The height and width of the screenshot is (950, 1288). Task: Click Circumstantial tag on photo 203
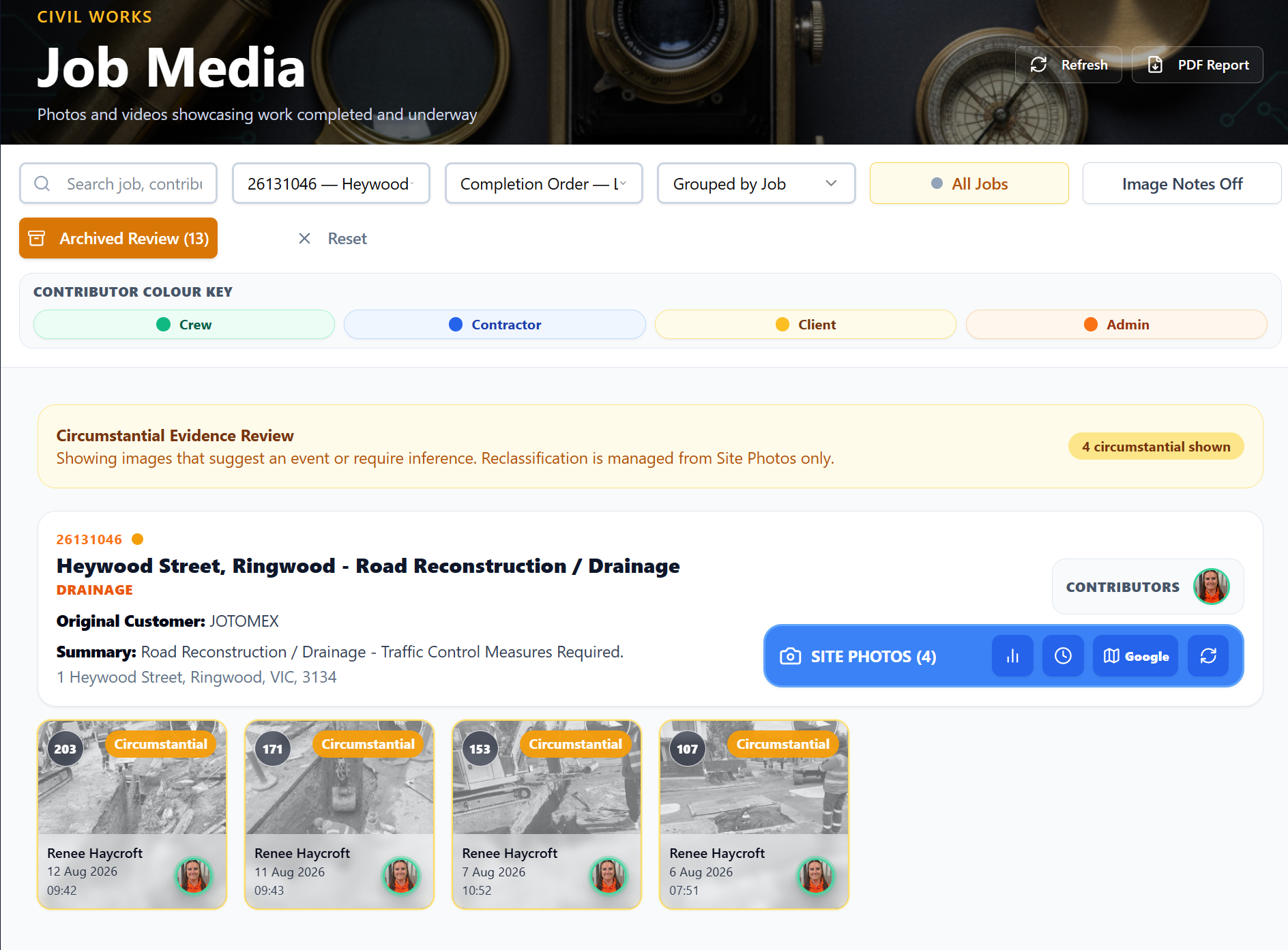(160, 744)
